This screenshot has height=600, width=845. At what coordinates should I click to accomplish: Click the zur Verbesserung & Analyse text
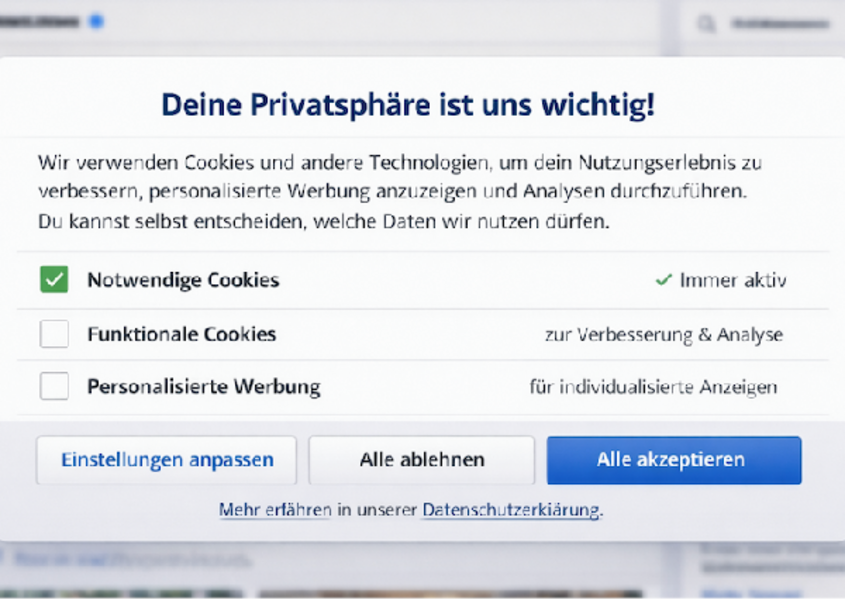[x=664, y=335]
